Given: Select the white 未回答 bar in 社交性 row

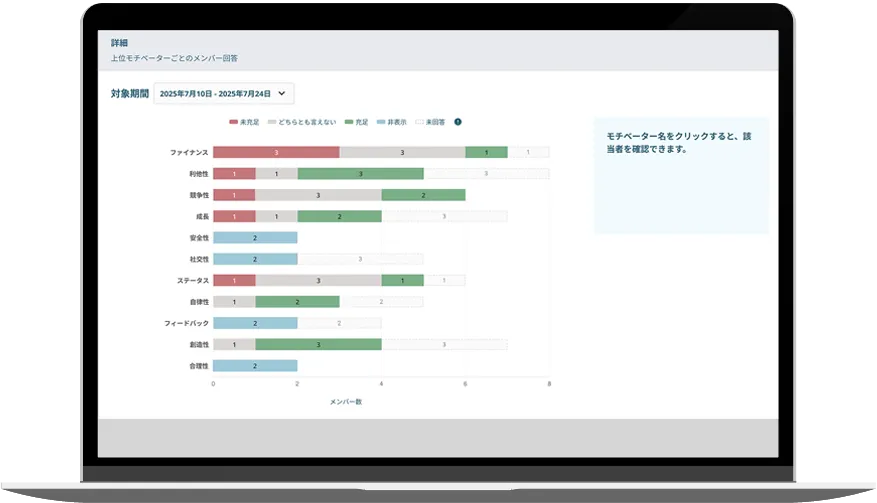Looking at the screenshot, I should coord(360,259).
